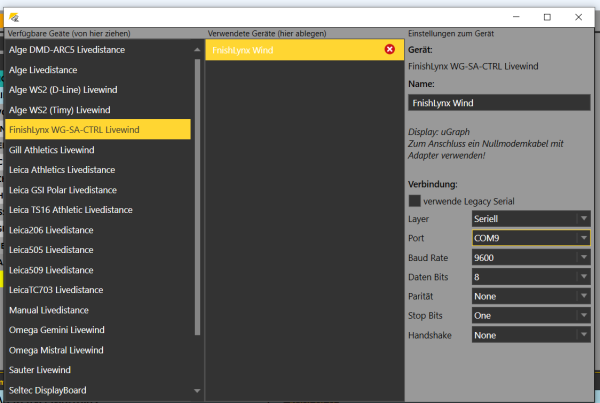Select Sauter Livewind device
The height and width of the screenshot is (403, 600).
pyautogui.click(x=98, y=370)
